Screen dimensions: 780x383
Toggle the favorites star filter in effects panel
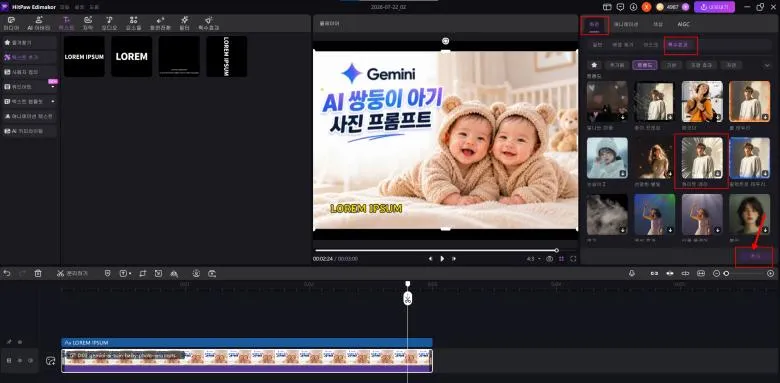pyautogui.click(x=594, y=65)
